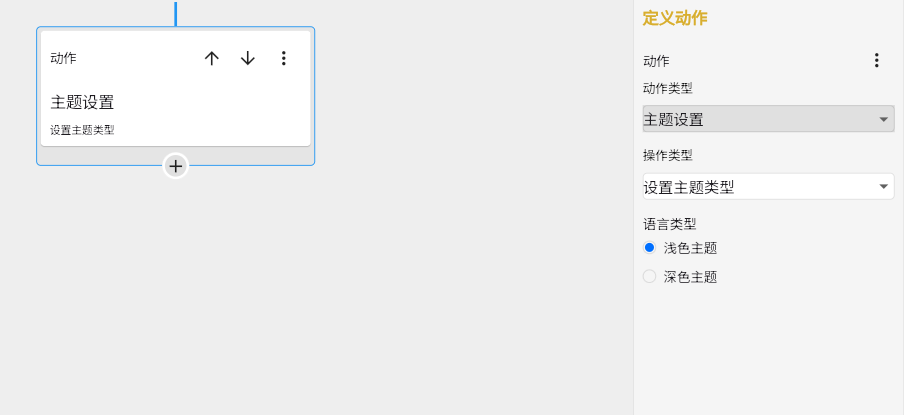904x415 pixels.
Task: Open the action card's three-dot menu
Action: [x=284, y=59]
